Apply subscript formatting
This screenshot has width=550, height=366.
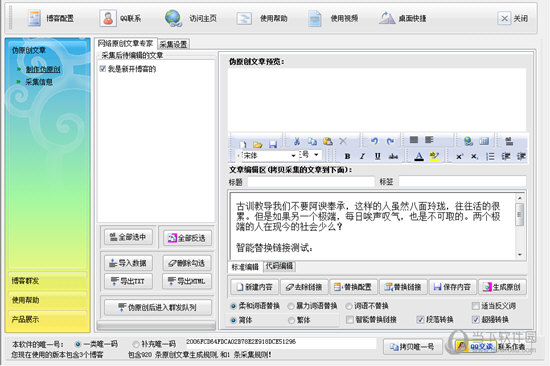click(474, 156)
